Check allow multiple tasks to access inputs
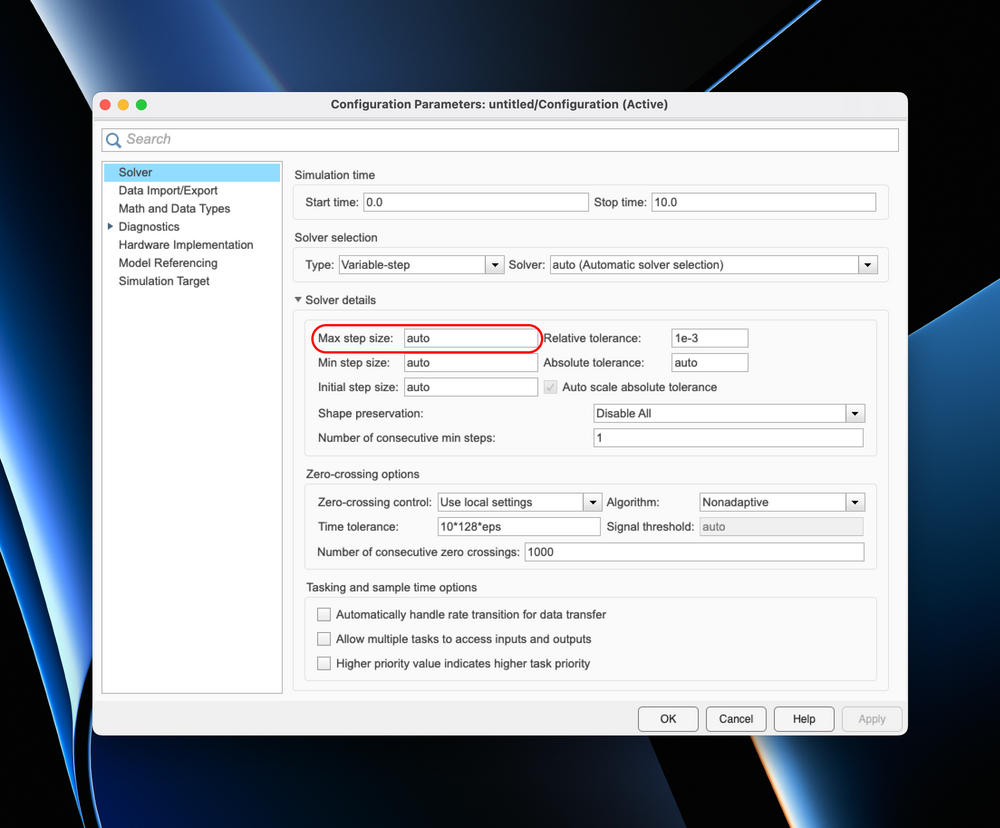Screen dimensions: 1000x828 324,638
